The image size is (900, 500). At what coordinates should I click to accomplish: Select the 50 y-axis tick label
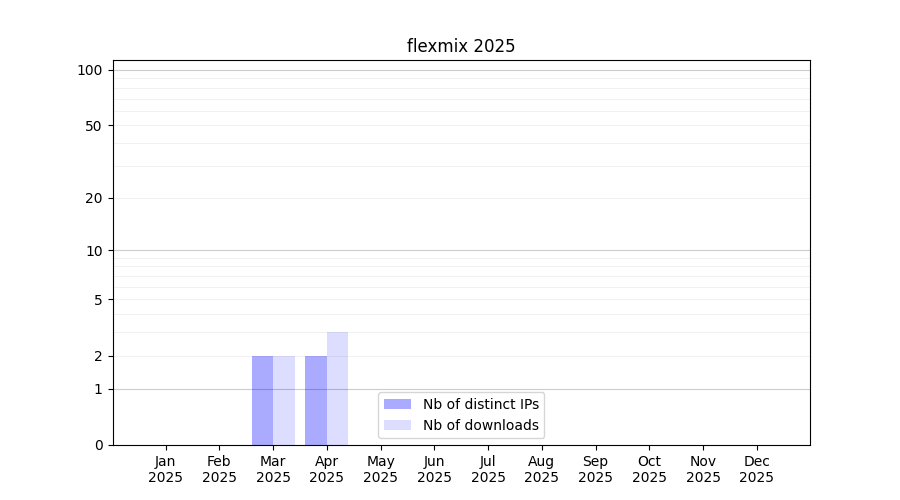(x=93, y=126)
